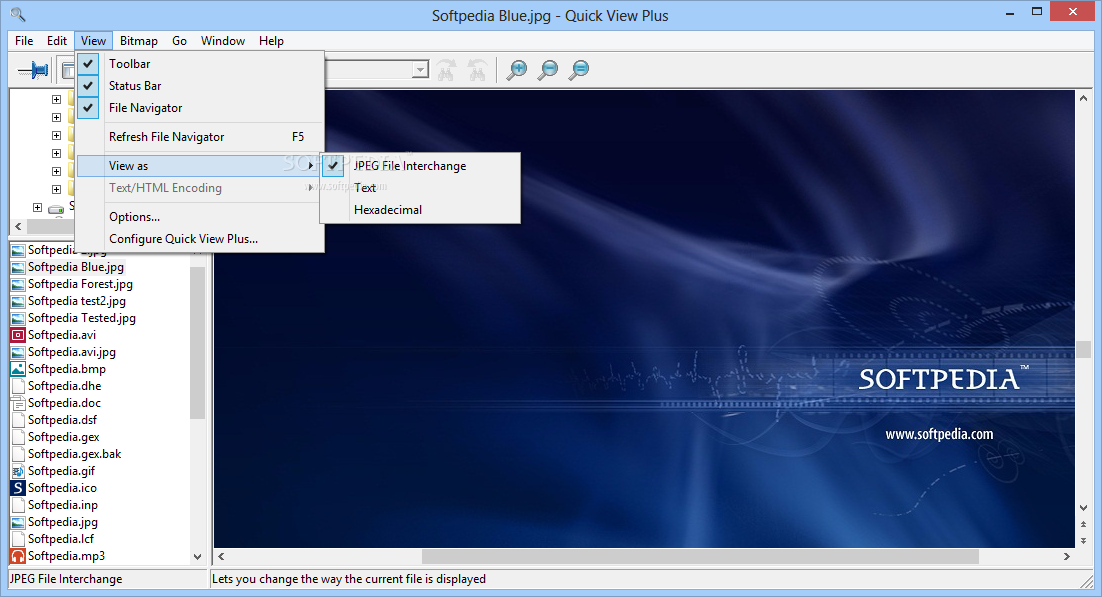Open the Window menu

tap(223, 41)
